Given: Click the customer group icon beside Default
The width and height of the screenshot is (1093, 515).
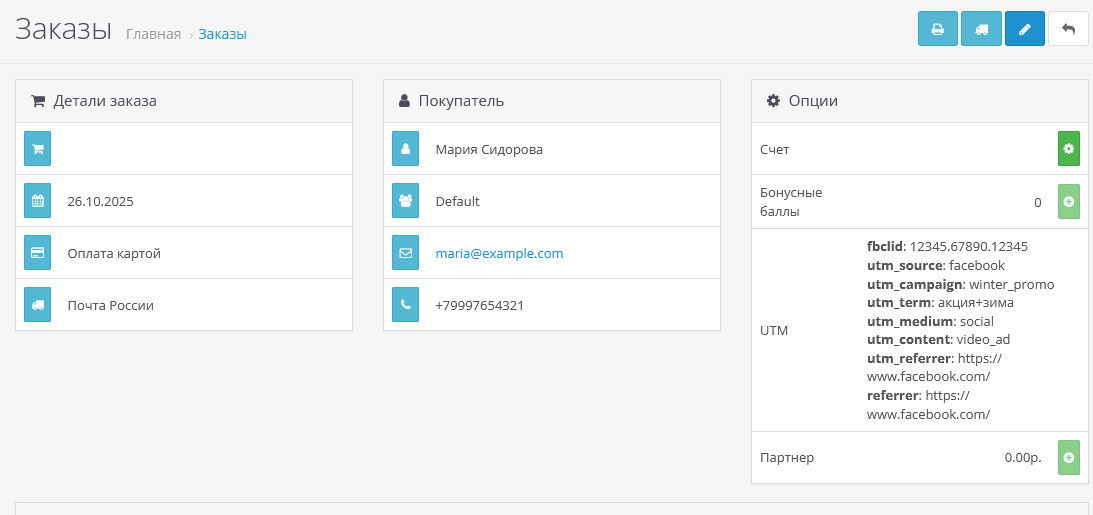Looking at the screenshot, I should [405, 201].
